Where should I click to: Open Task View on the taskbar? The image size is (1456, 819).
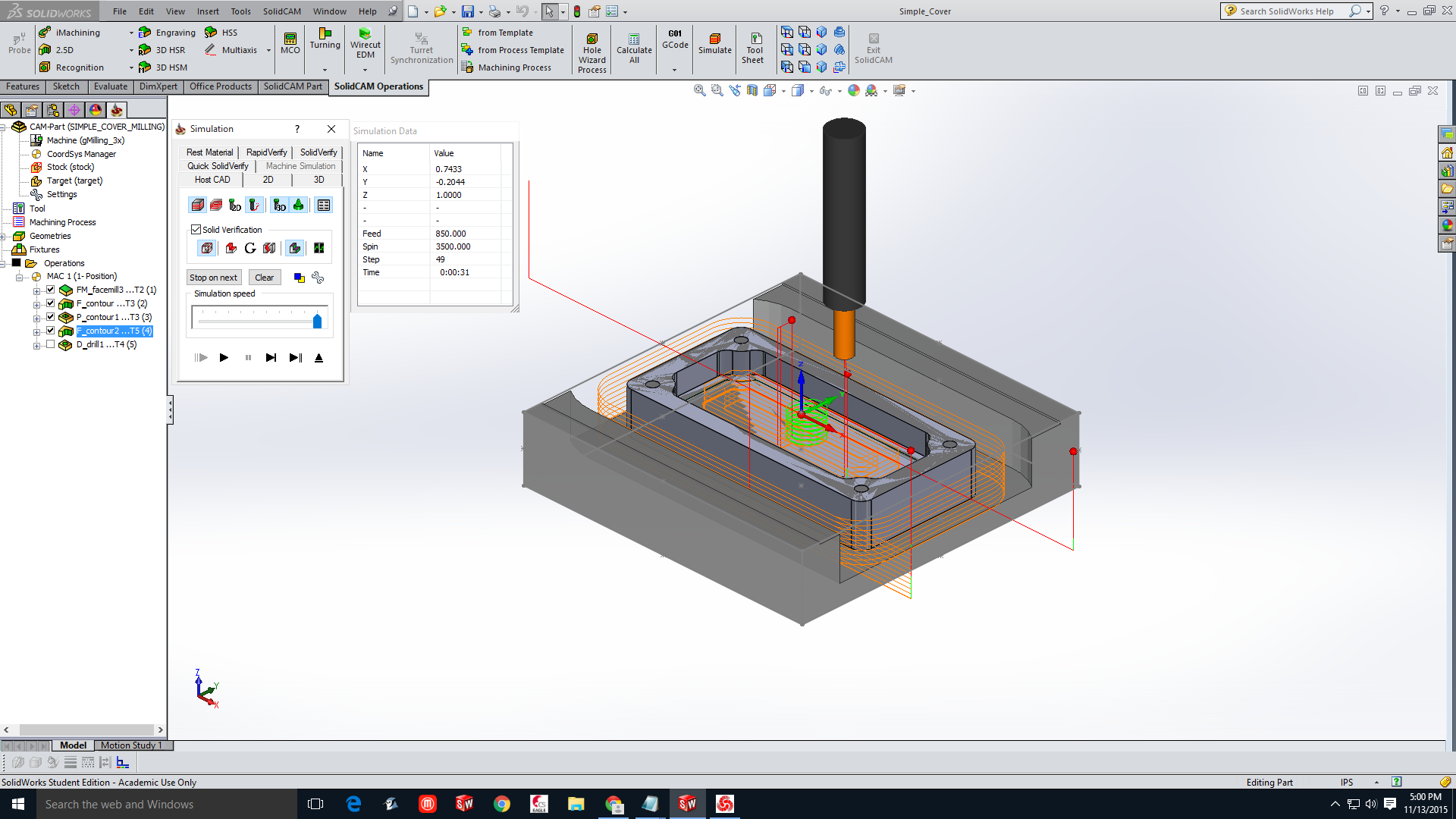(x=315, y=804)
